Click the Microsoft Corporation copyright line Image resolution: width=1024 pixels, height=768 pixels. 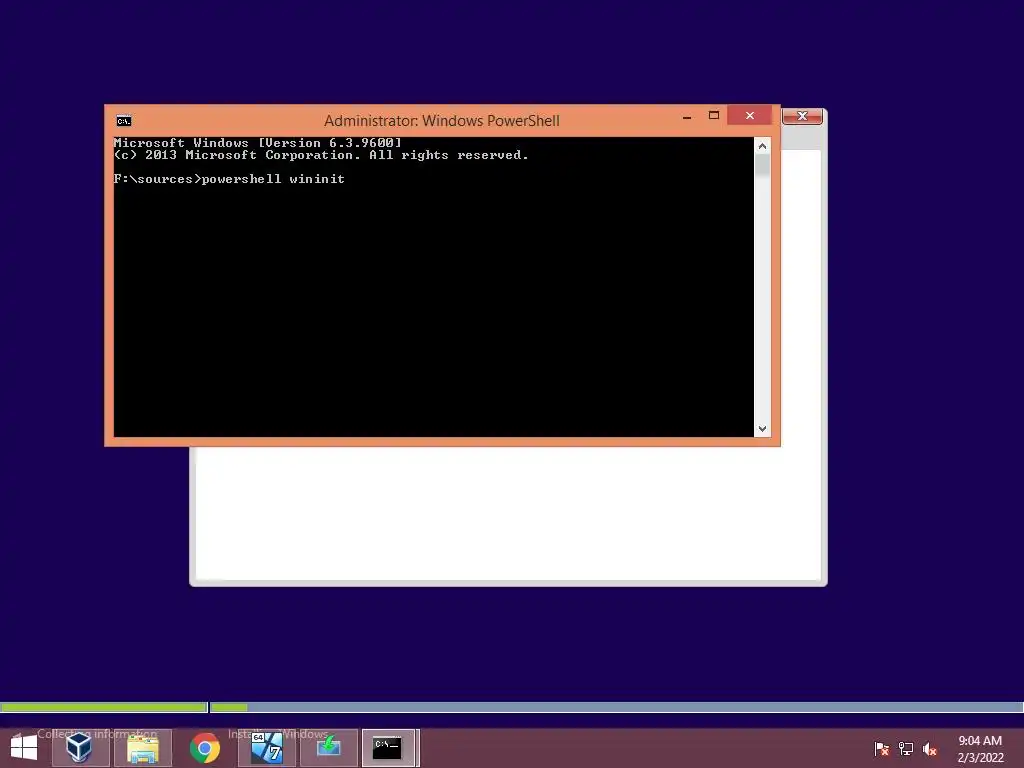tap(321, 155)
